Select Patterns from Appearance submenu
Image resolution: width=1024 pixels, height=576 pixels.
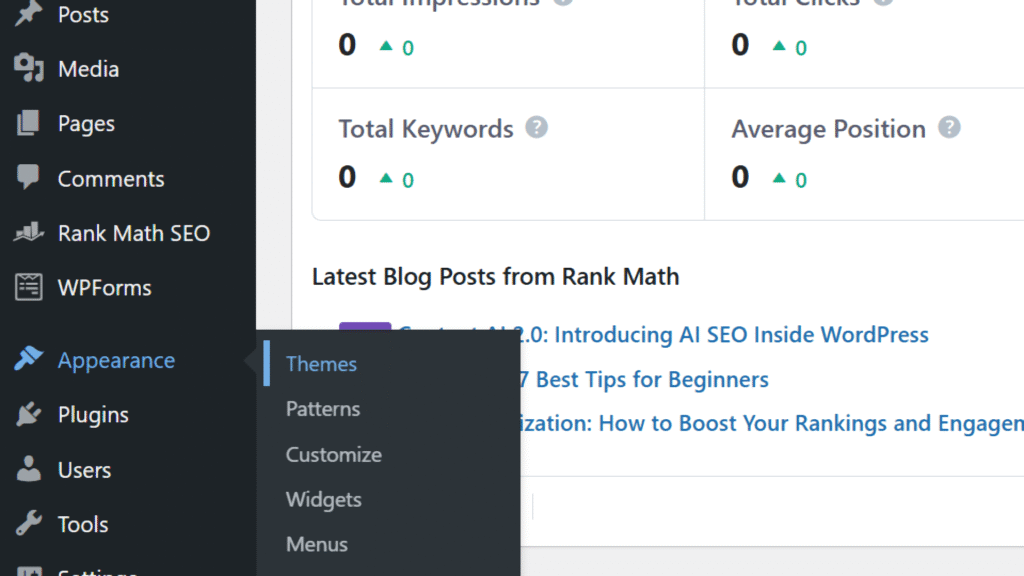tap(322, 409)
